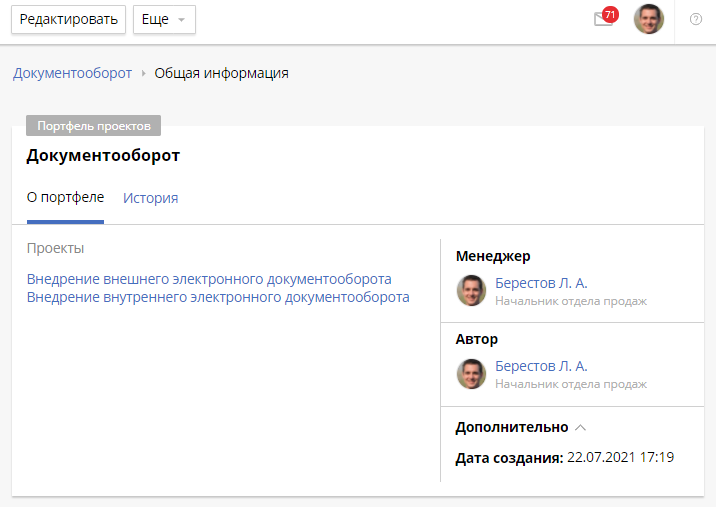Click Начальник отдела продаж under Автор

click(571, 384)
